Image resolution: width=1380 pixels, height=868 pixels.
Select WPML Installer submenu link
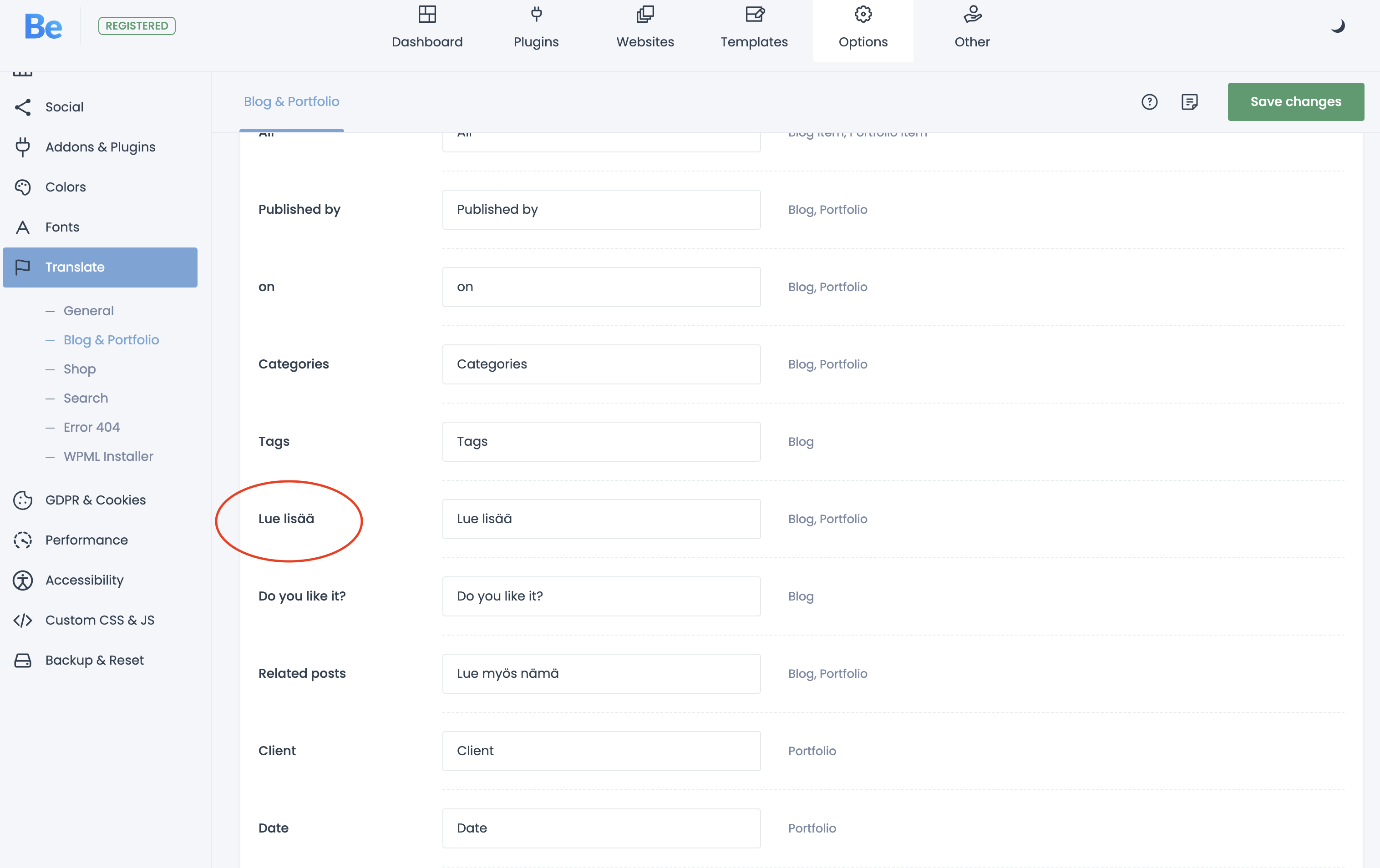[108, 457]
